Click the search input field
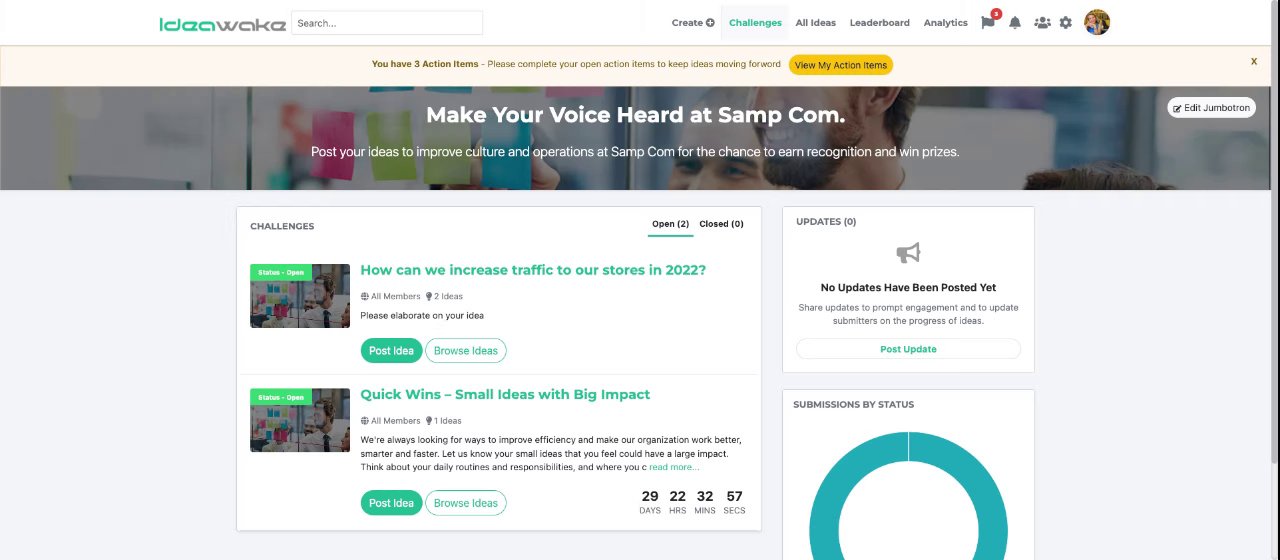This screenshot has width=1280, height=560. (x=387, y=23)
